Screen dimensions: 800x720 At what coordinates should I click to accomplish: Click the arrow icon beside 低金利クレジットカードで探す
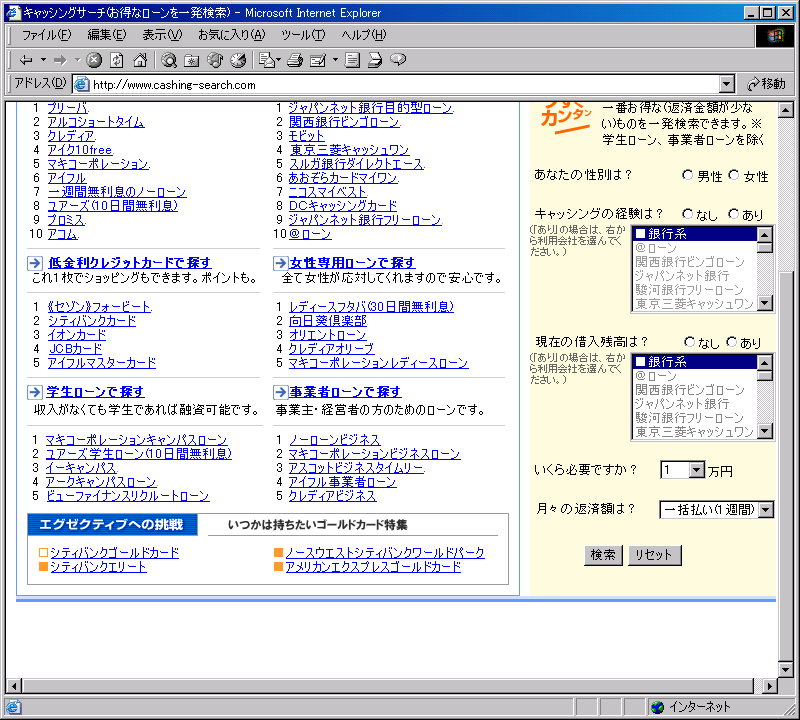point(35,263)
